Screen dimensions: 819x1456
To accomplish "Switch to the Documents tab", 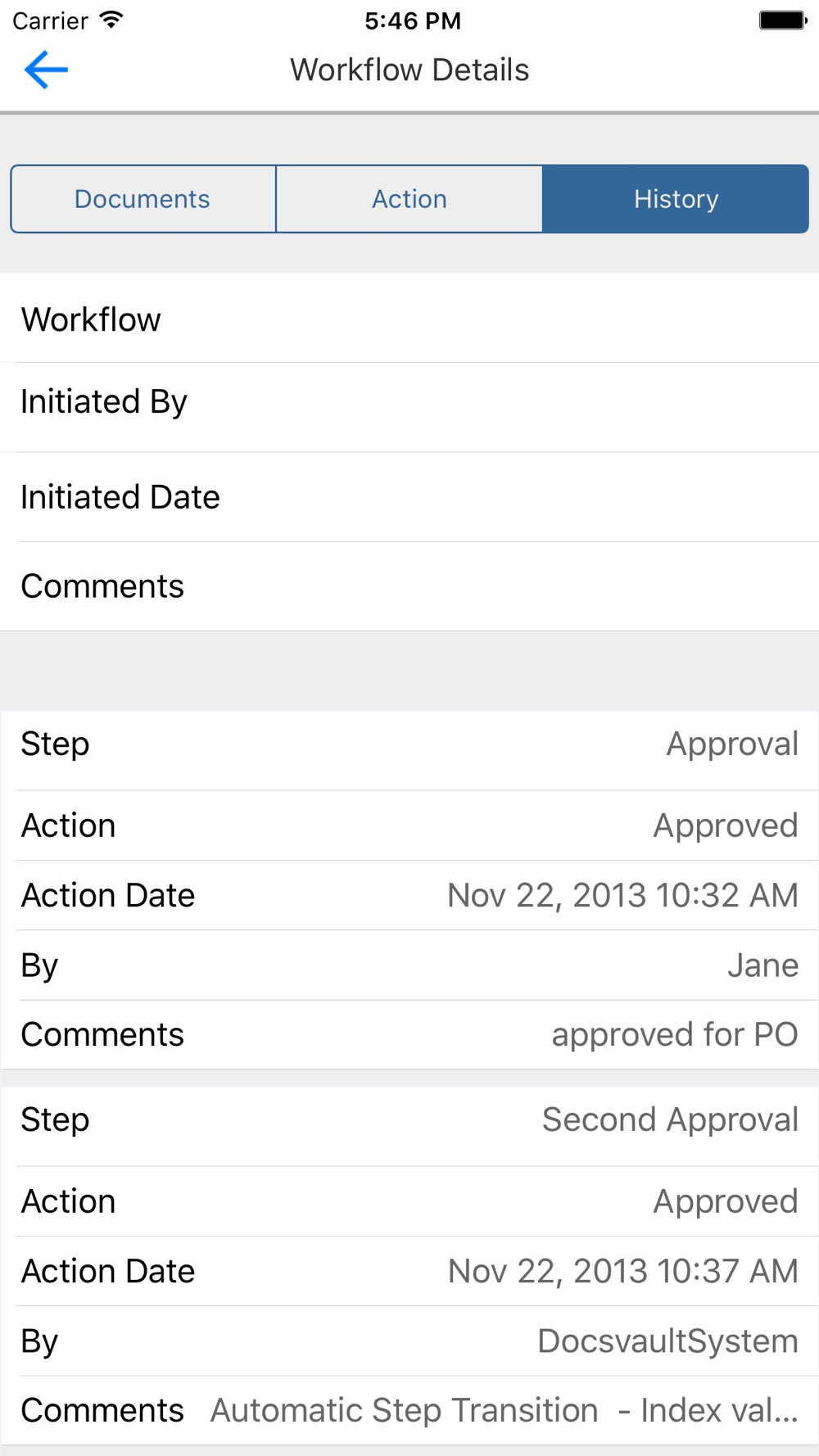I will click(x=143, y=199).
